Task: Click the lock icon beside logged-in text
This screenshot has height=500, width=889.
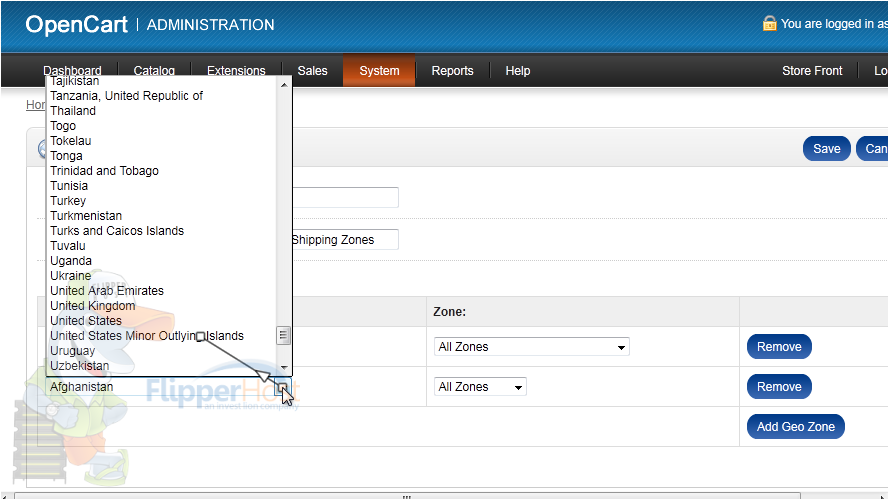Action: coord(769,23)
